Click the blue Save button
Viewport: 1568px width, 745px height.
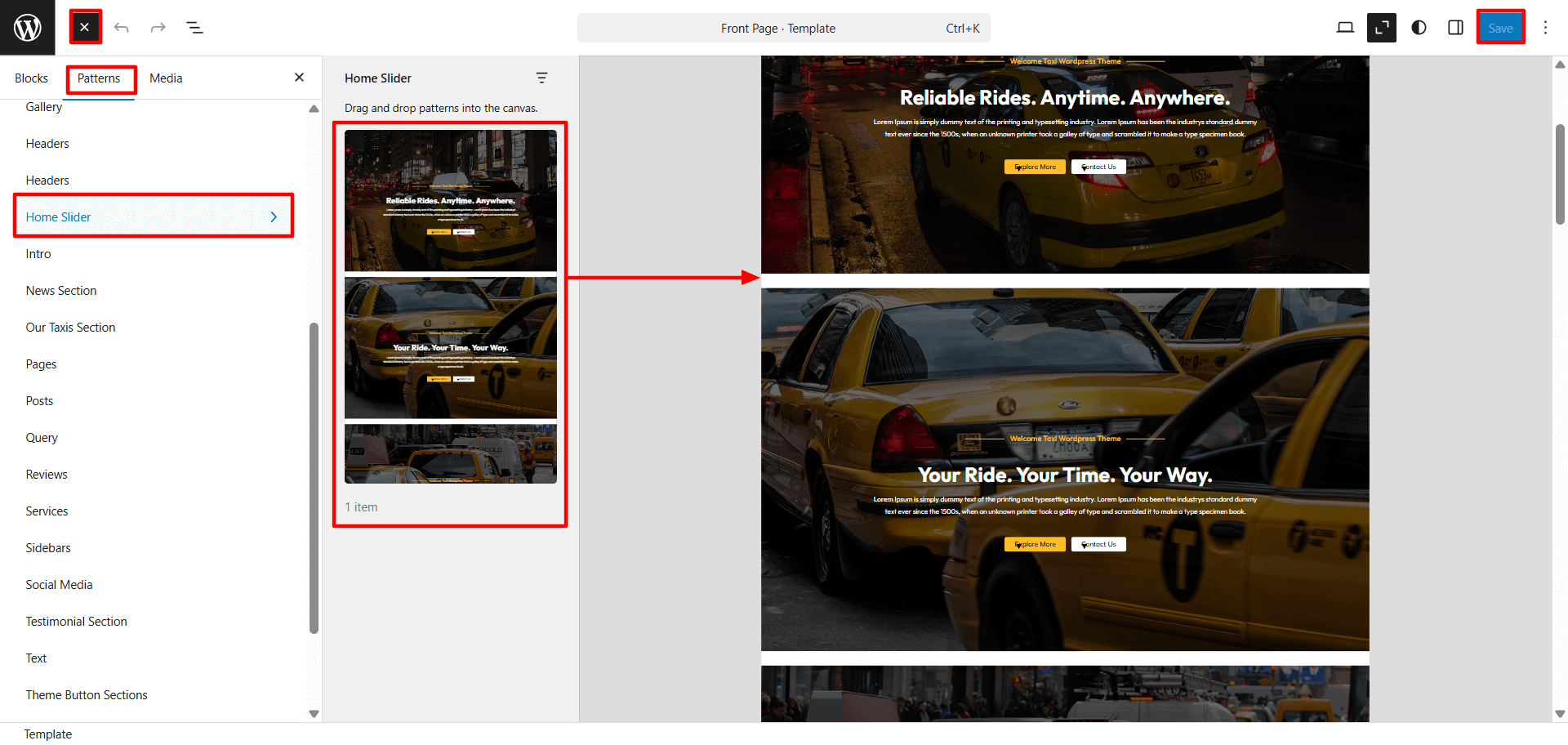(1500, 28)
